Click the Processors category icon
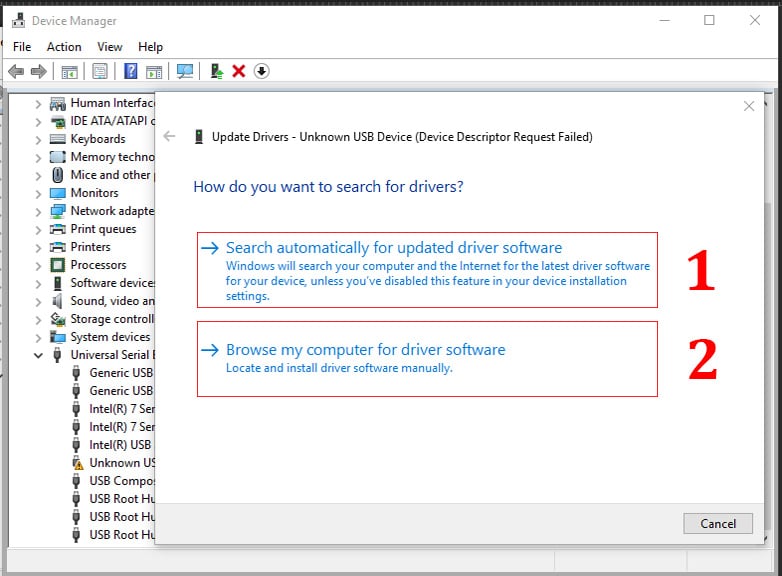Viewport: 782px width, 576px height. (58, 265)
